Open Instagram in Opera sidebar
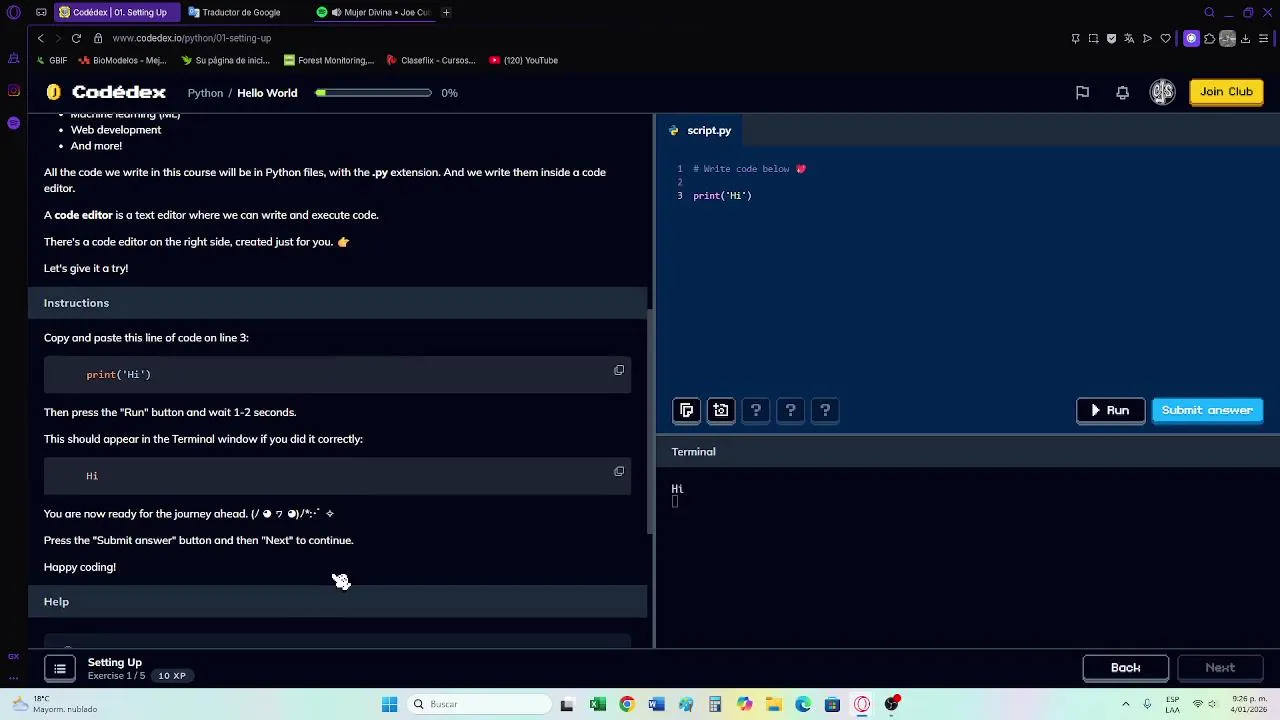1280x720 pixels. click(13, 91)
